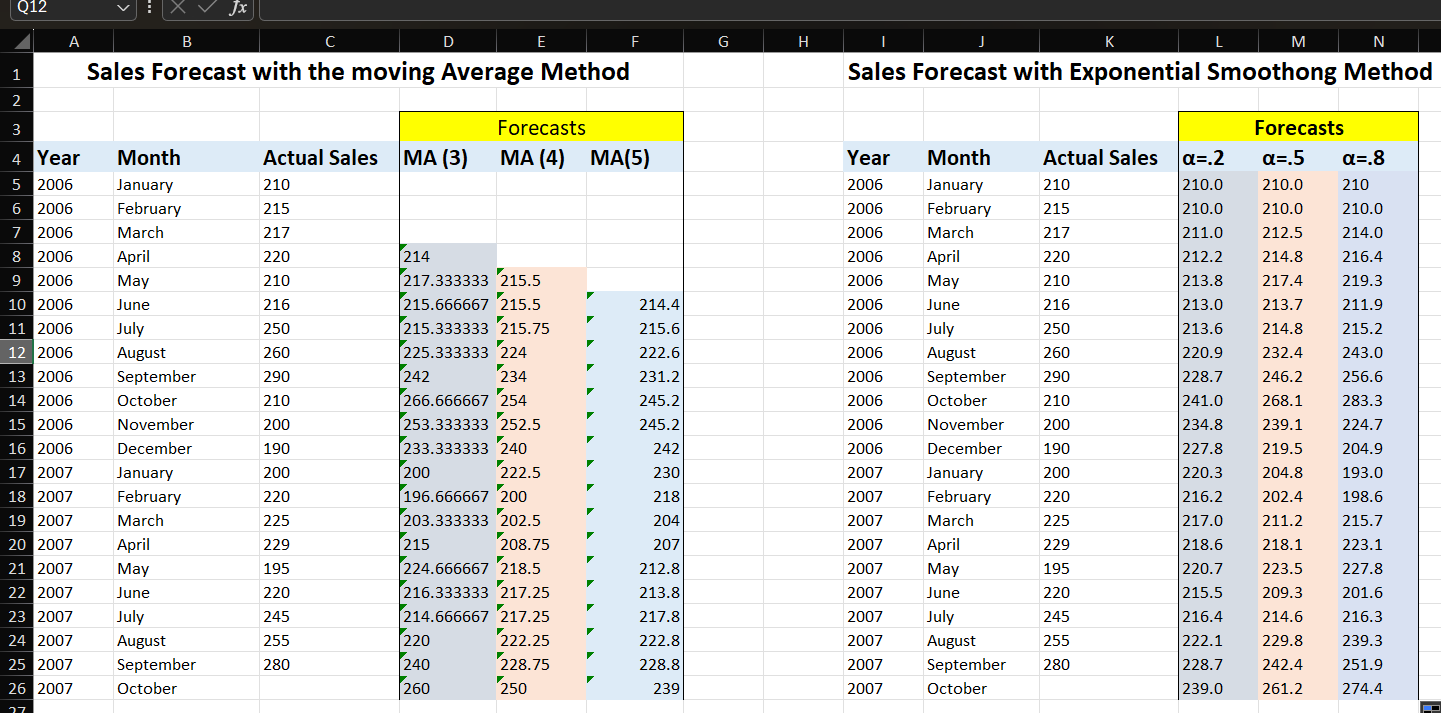Select column header K
1441x713 pixels.
[x=1109, y=41]
